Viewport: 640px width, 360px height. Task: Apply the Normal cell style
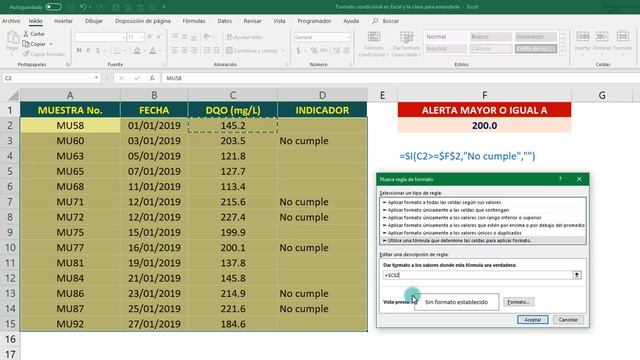(x=445, y=37)
